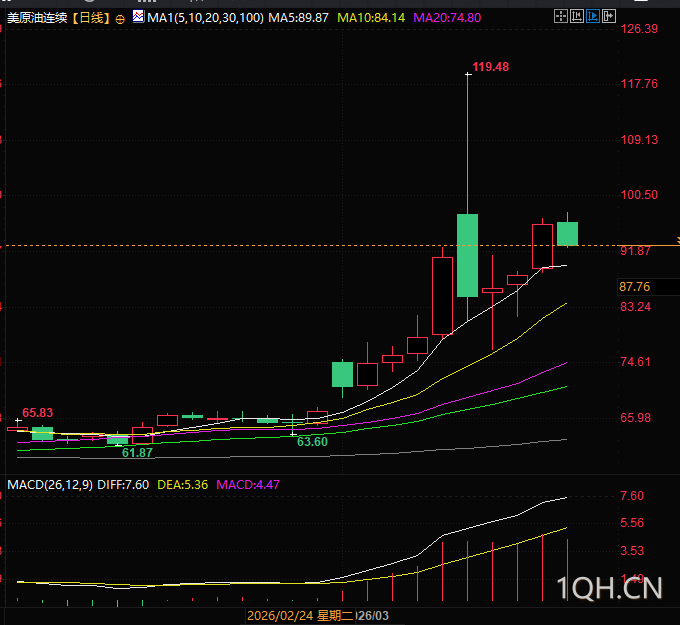Viewport: 680px width, 625px height.
Task: Click the MA10:84.14 value
Action: click(371, 18)
